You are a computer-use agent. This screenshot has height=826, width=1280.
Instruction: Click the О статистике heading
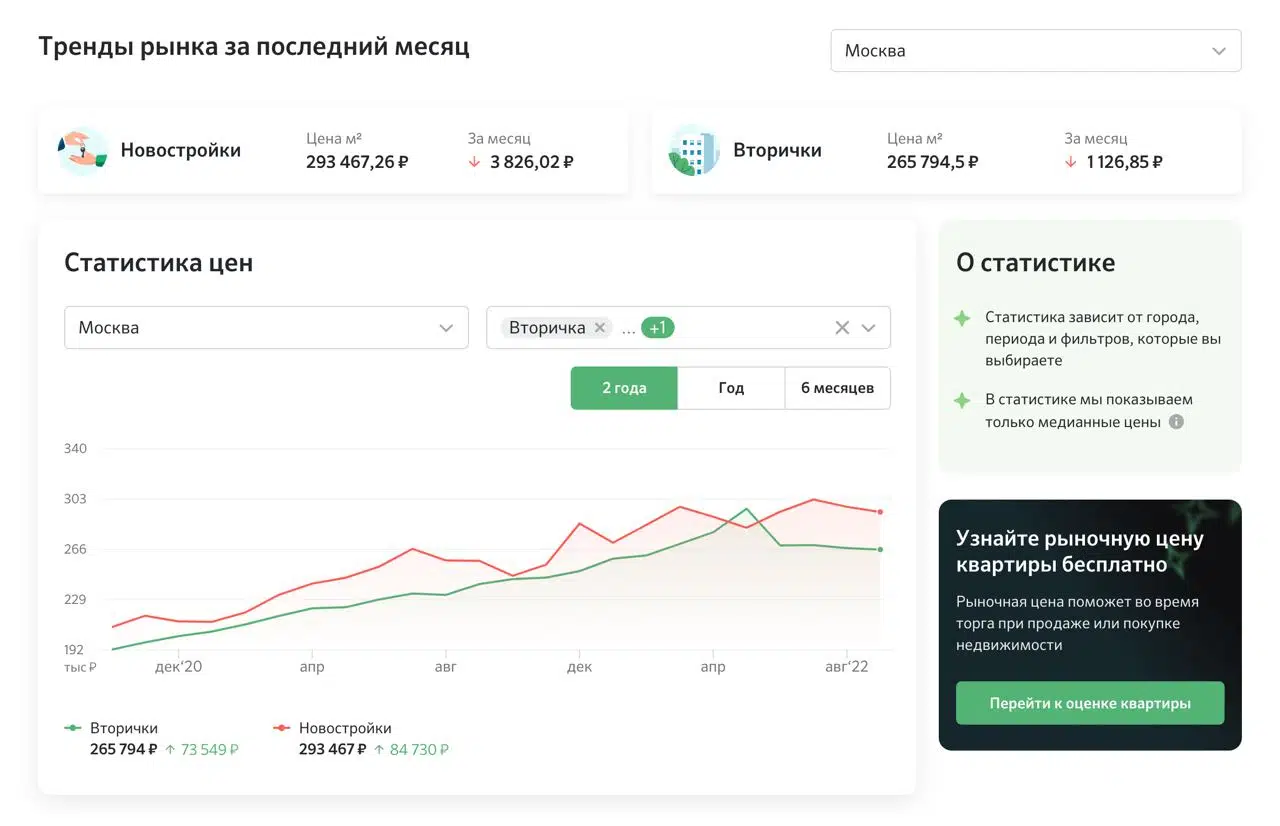1035,263
